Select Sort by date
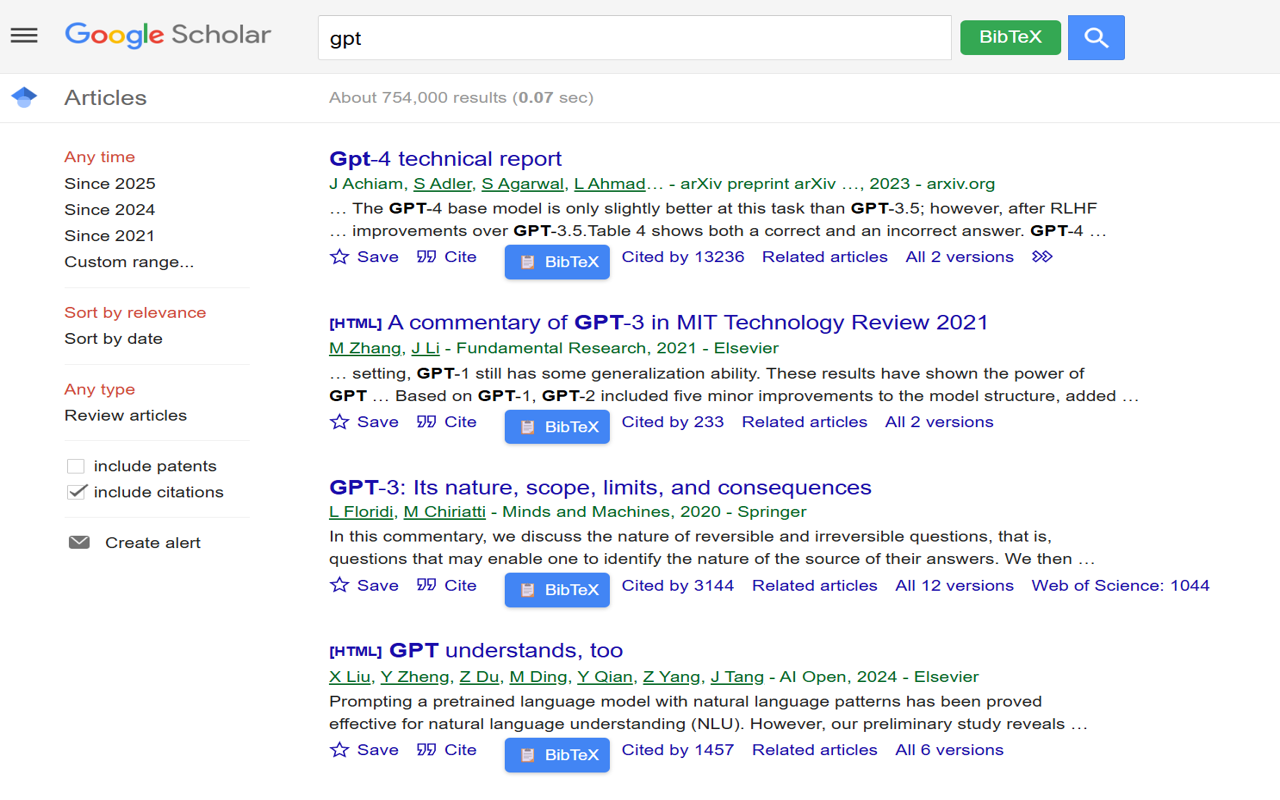 click(113, 339)
